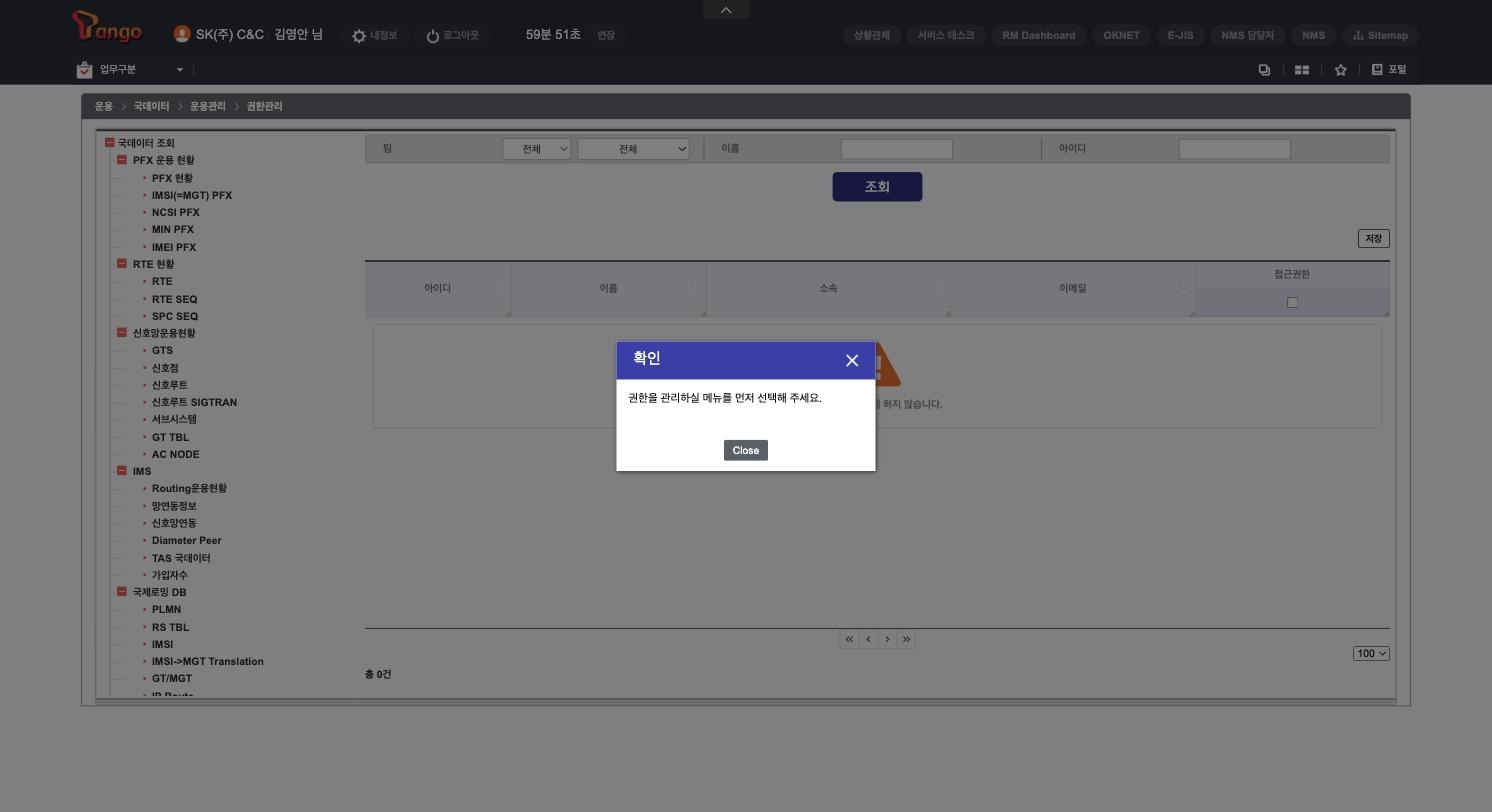Collapse the PFX 운용 현황 node

coord(122,160)
